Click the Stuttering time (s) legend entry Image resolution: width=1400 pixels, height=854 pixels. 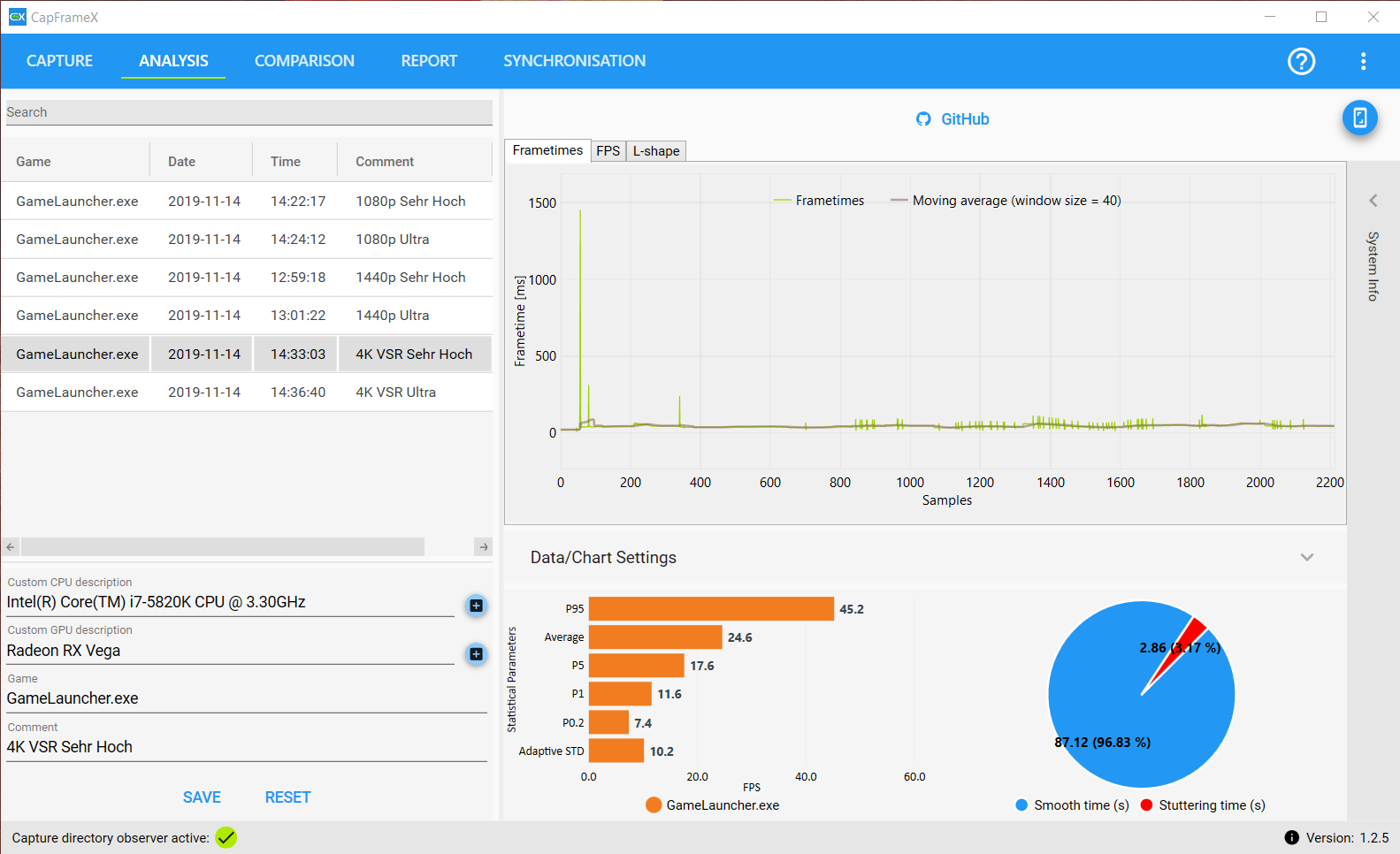click(1203, 805)
